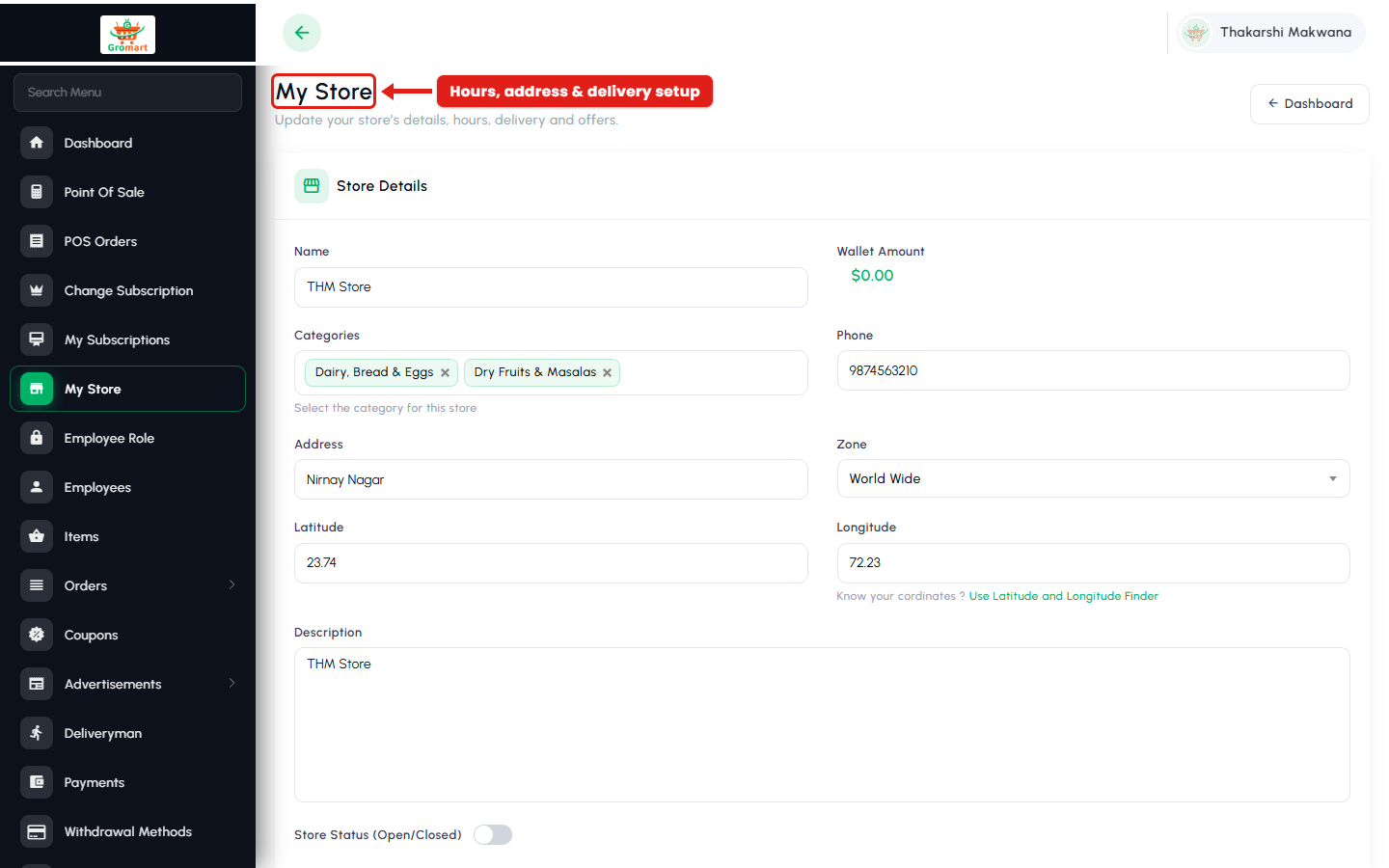Click the Items basket icon

tap(37, 536)
